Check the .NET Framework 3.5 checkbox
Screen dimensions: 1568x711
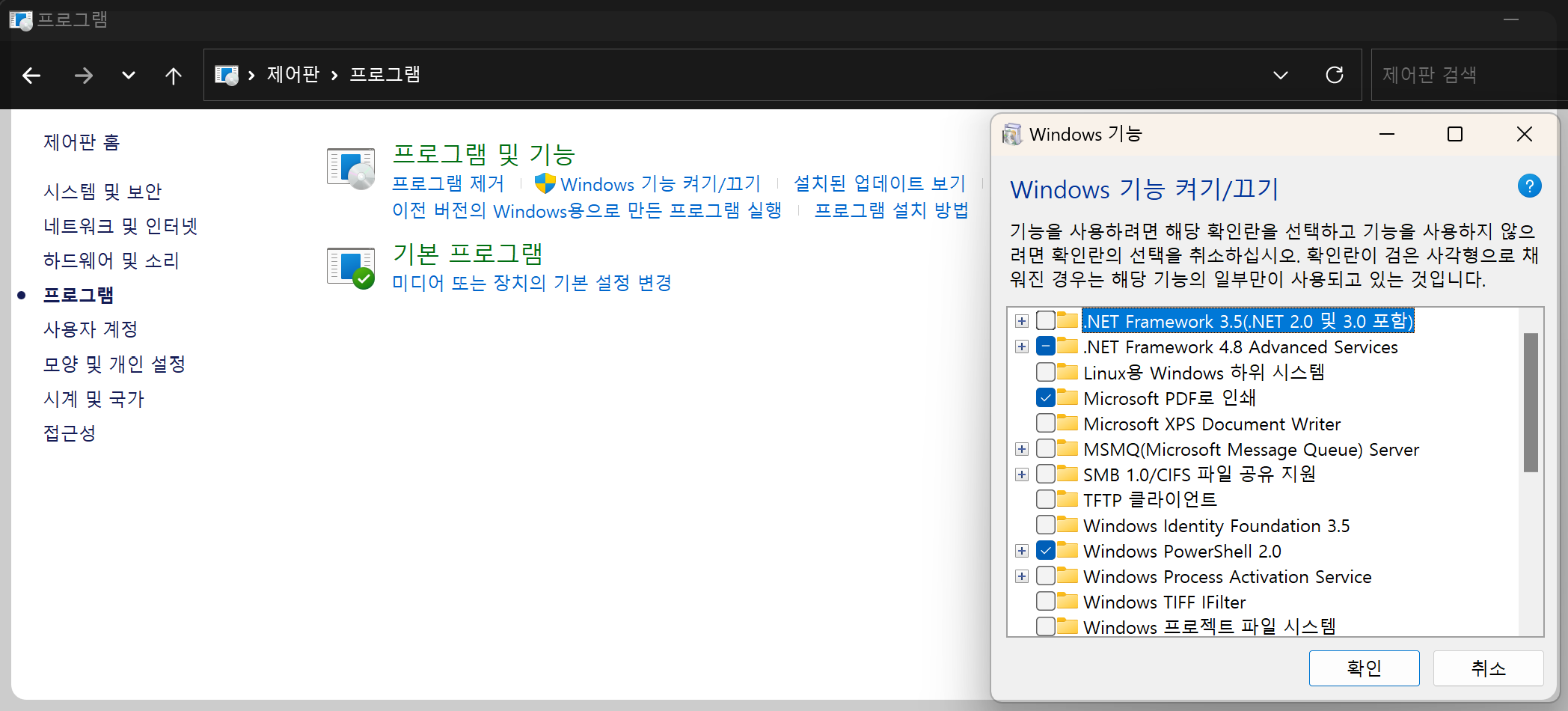[x=1046, y=320]
